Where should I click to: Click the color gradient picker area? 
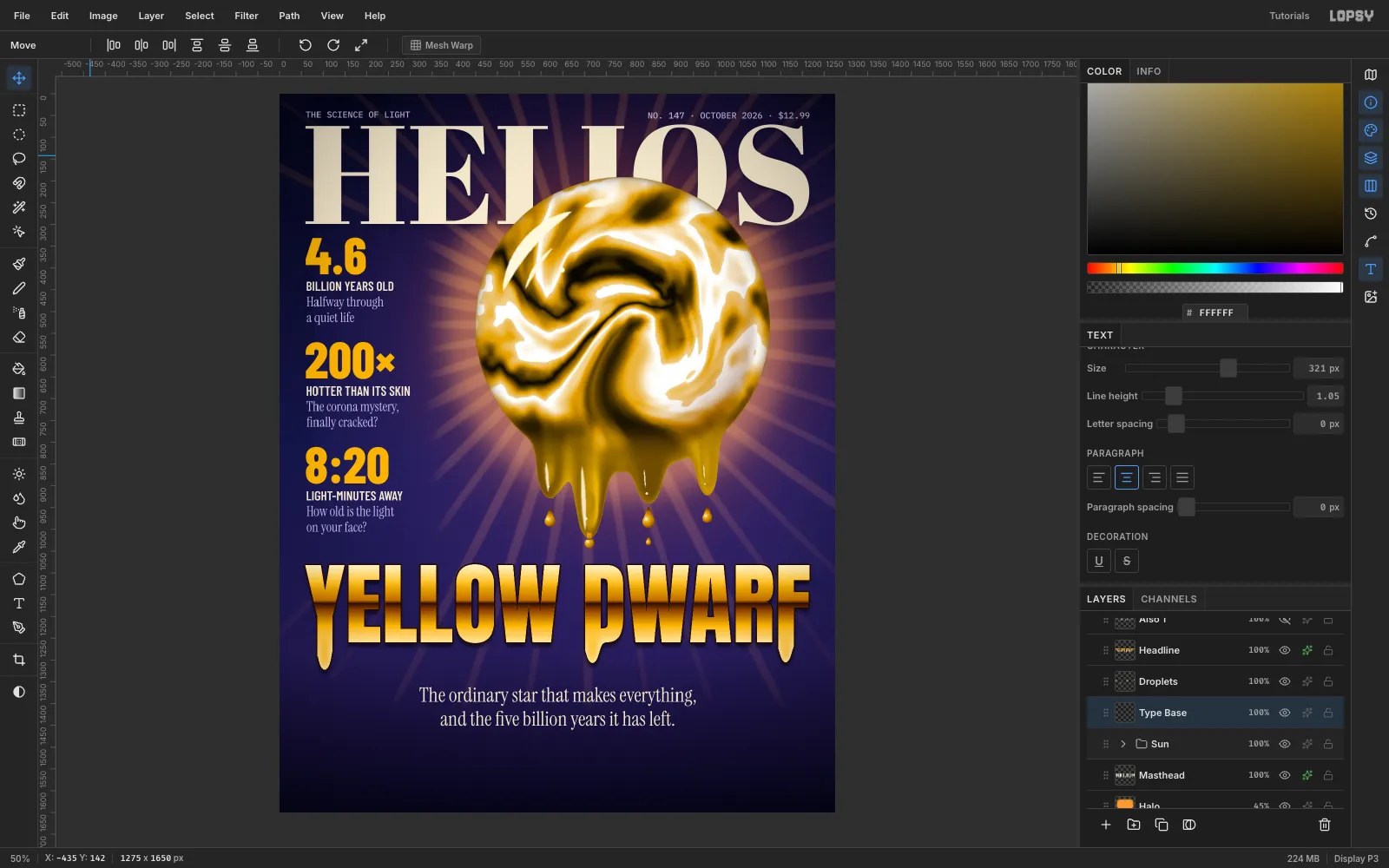[1215, 169]
